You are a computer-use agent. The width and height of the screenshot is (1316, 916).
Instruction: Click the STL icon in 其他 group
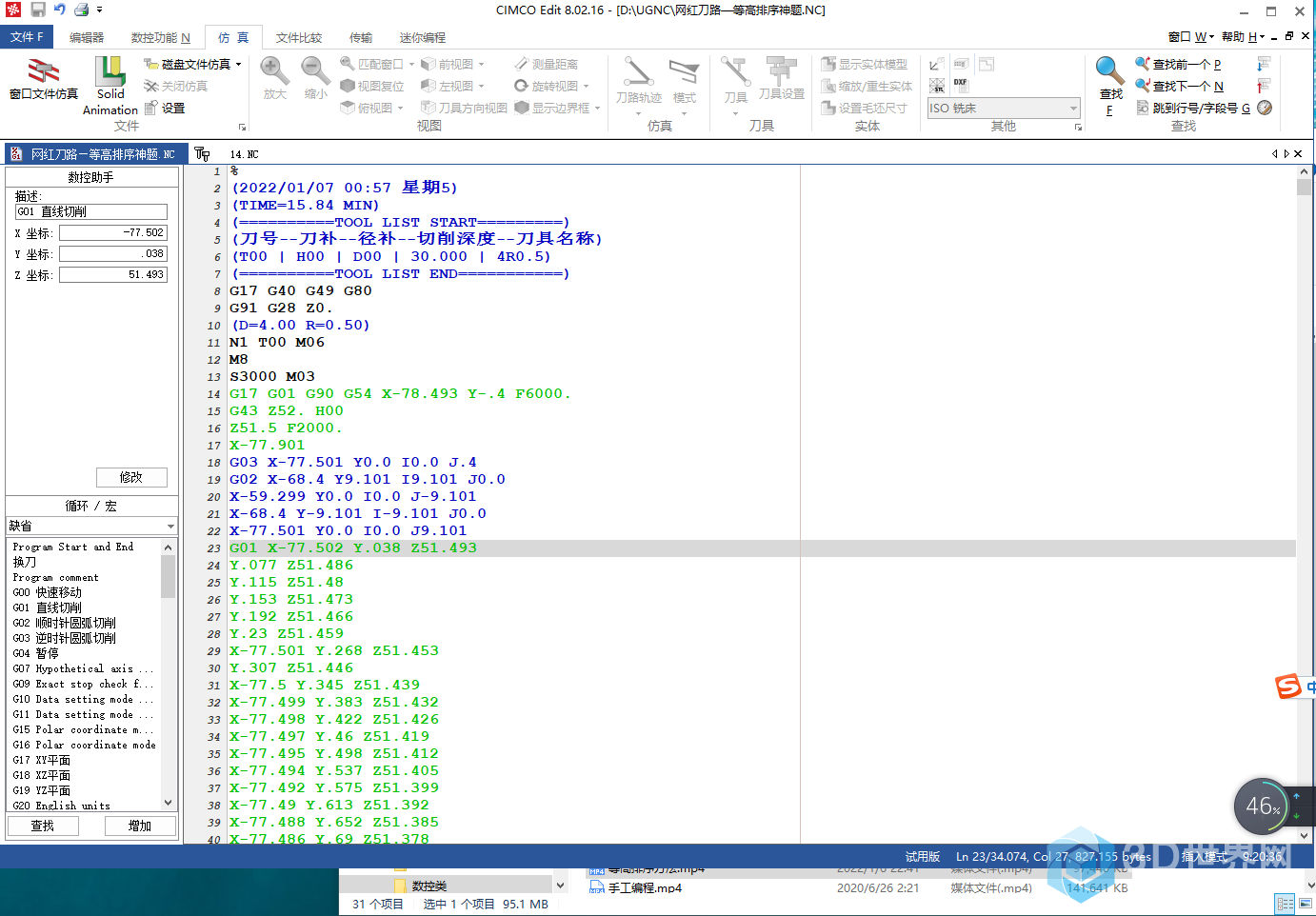point(937,86)
